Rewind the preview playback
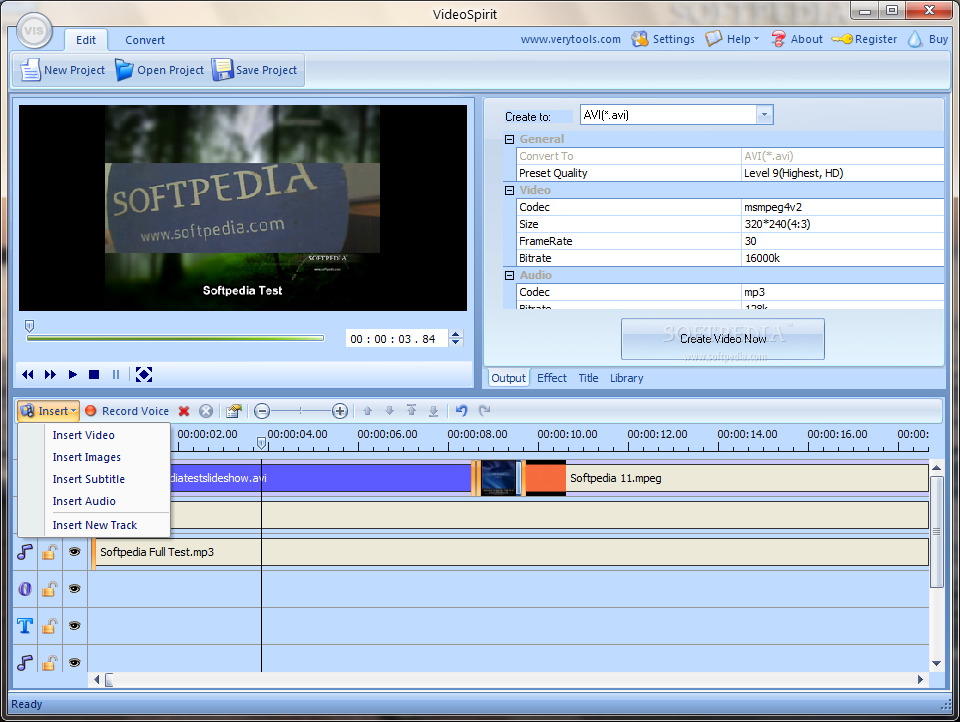 pos(28,374)
